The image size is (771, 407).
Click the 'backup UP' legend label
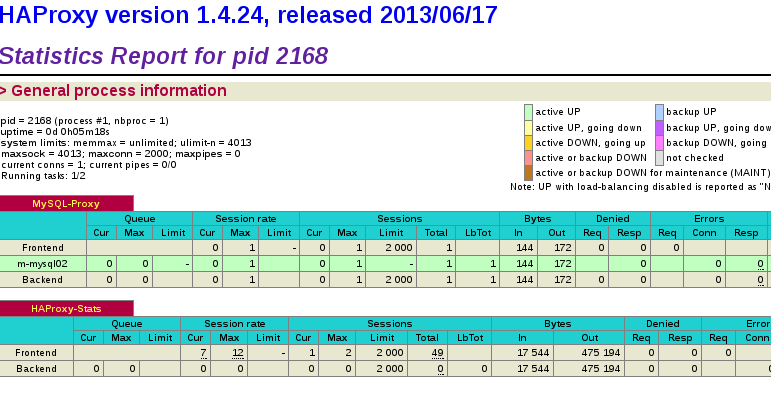click(691, 112)
